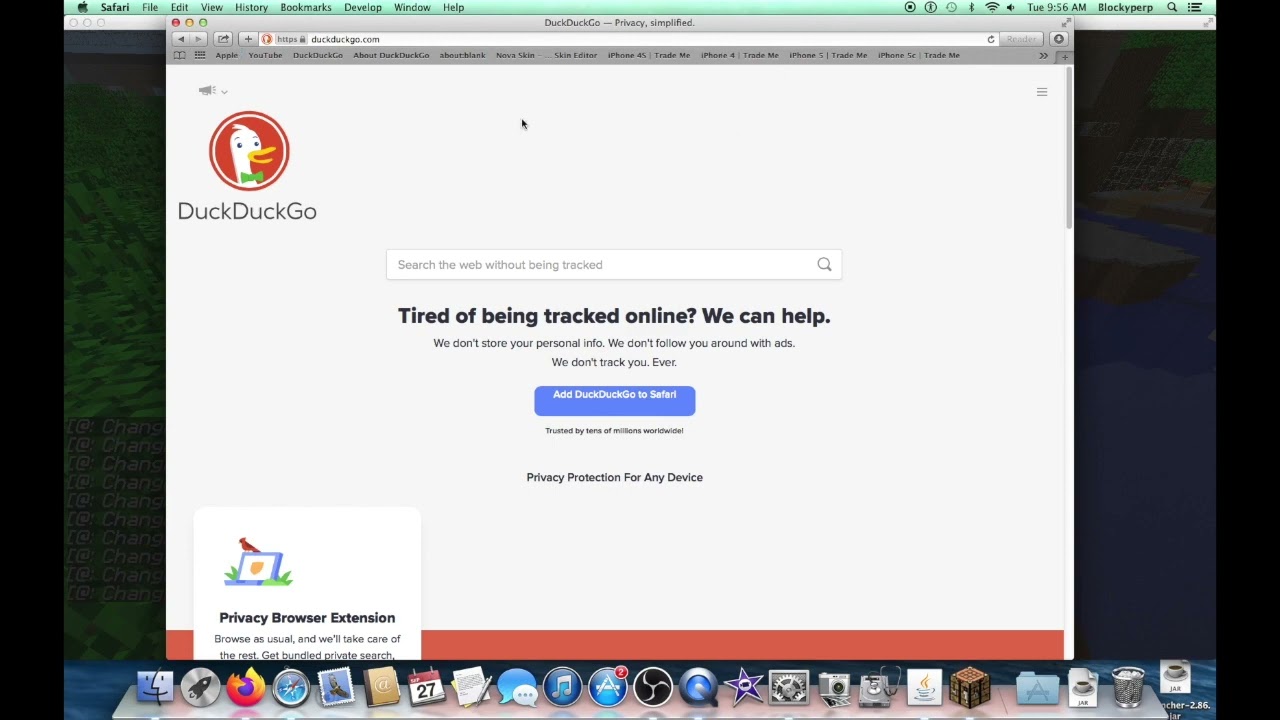
Task: Open the iPhone 5c | Trade Me bookmark
Action: 918,55
